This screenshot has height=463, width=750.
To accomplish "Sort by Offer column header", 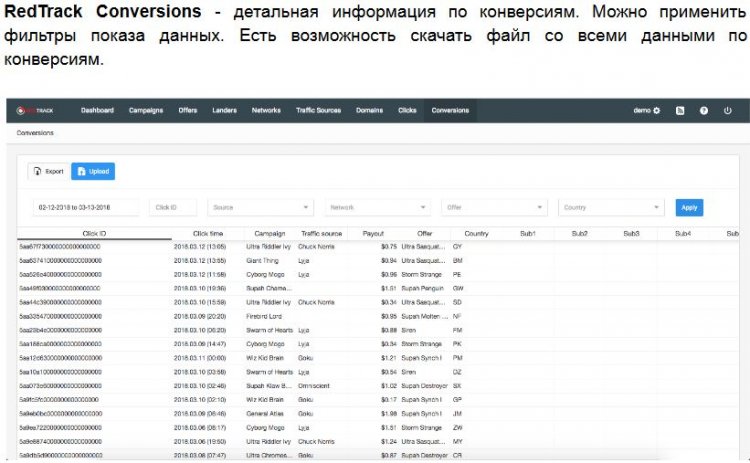I will click(x=425, y=233).
